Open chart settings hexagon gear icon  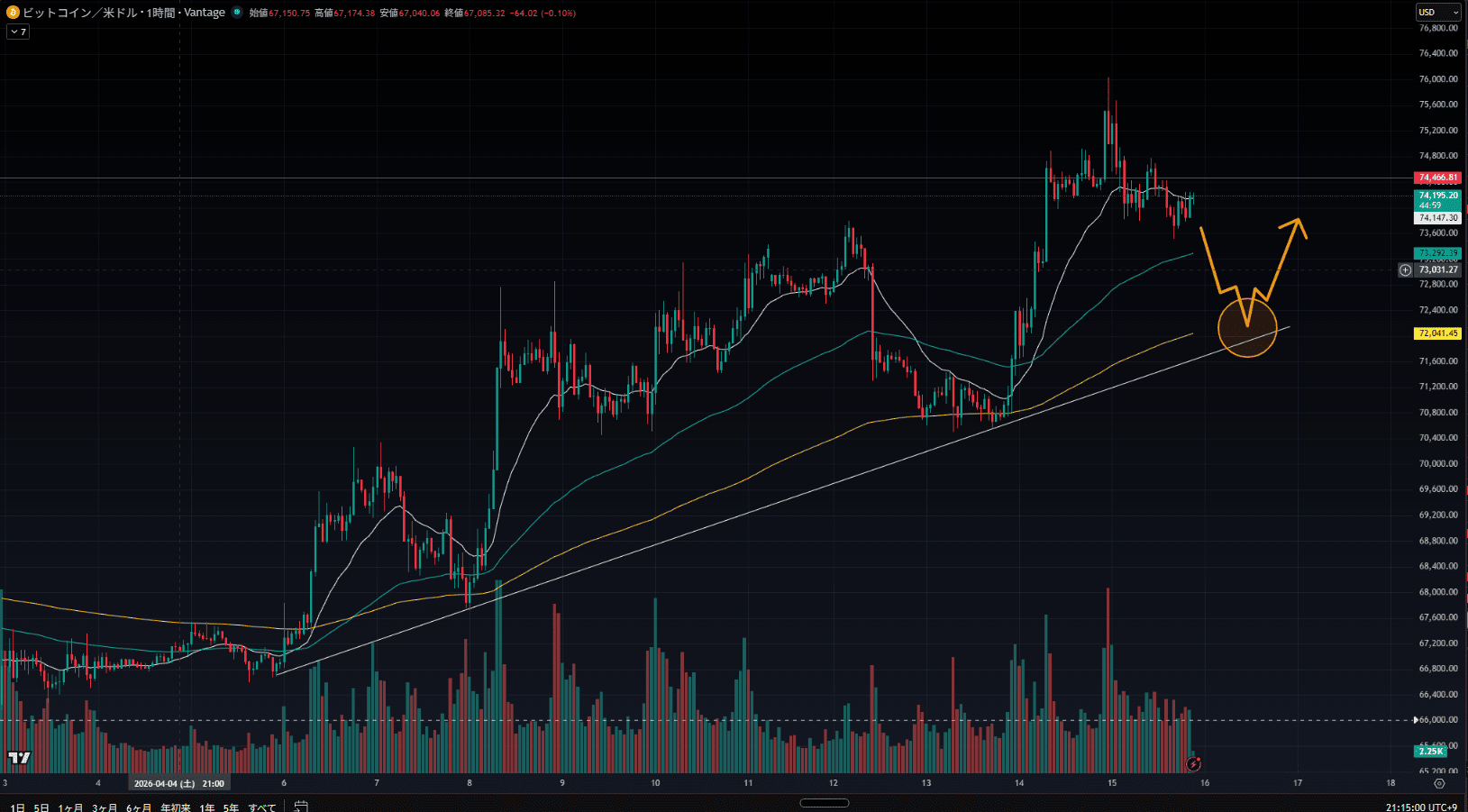(x=1439, y=783)
